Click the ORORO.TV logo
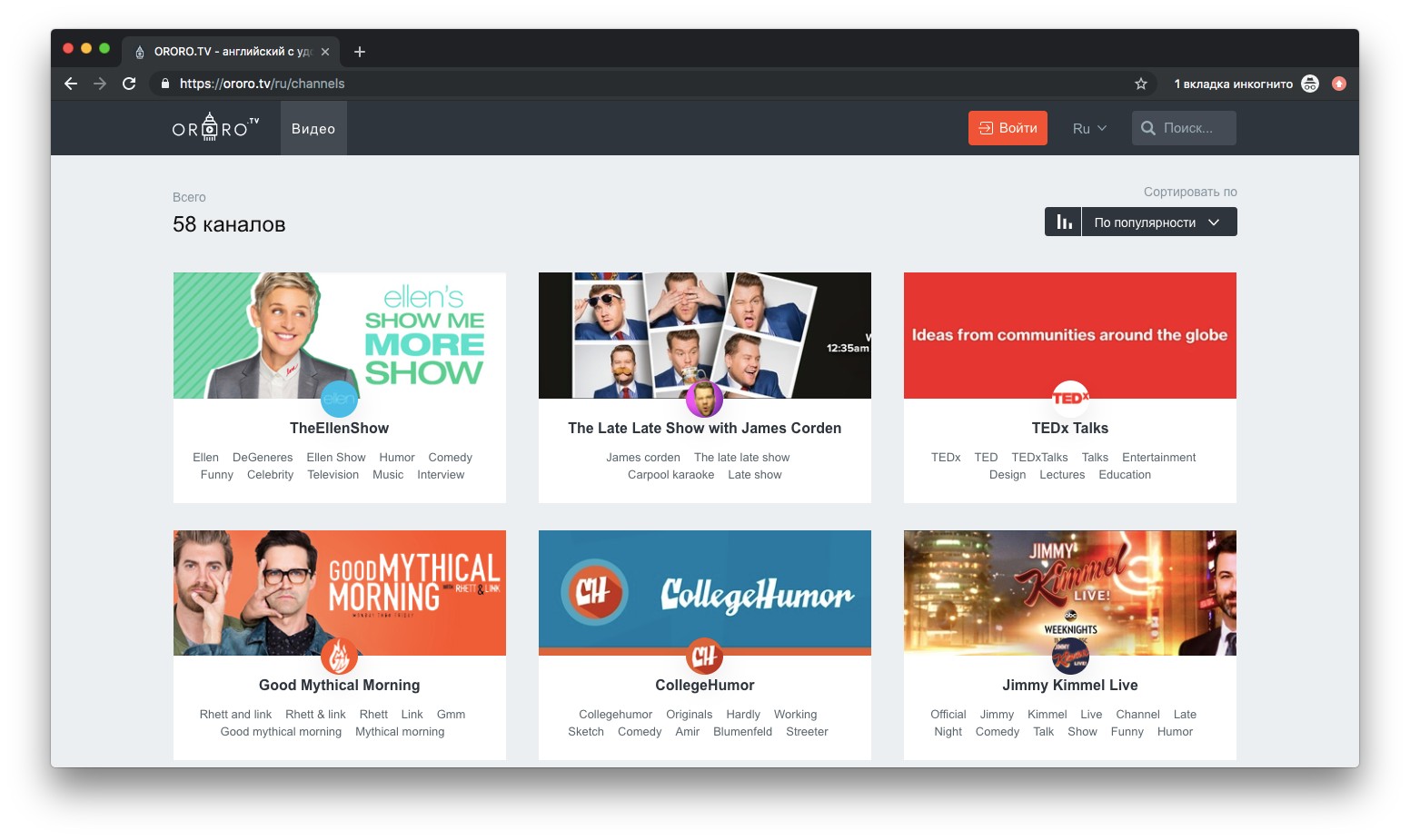1410x840 pixels. [215, 127]
